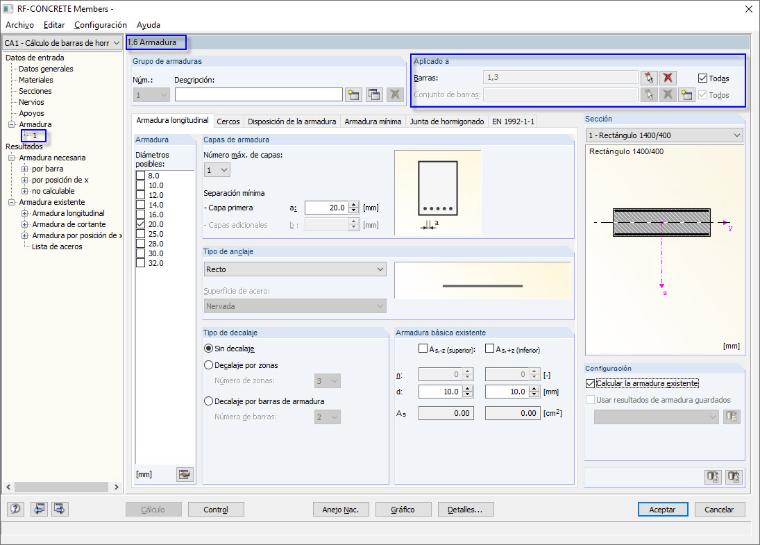
Task: Increase the superior diameter d stepper
Action: point(468,388)
